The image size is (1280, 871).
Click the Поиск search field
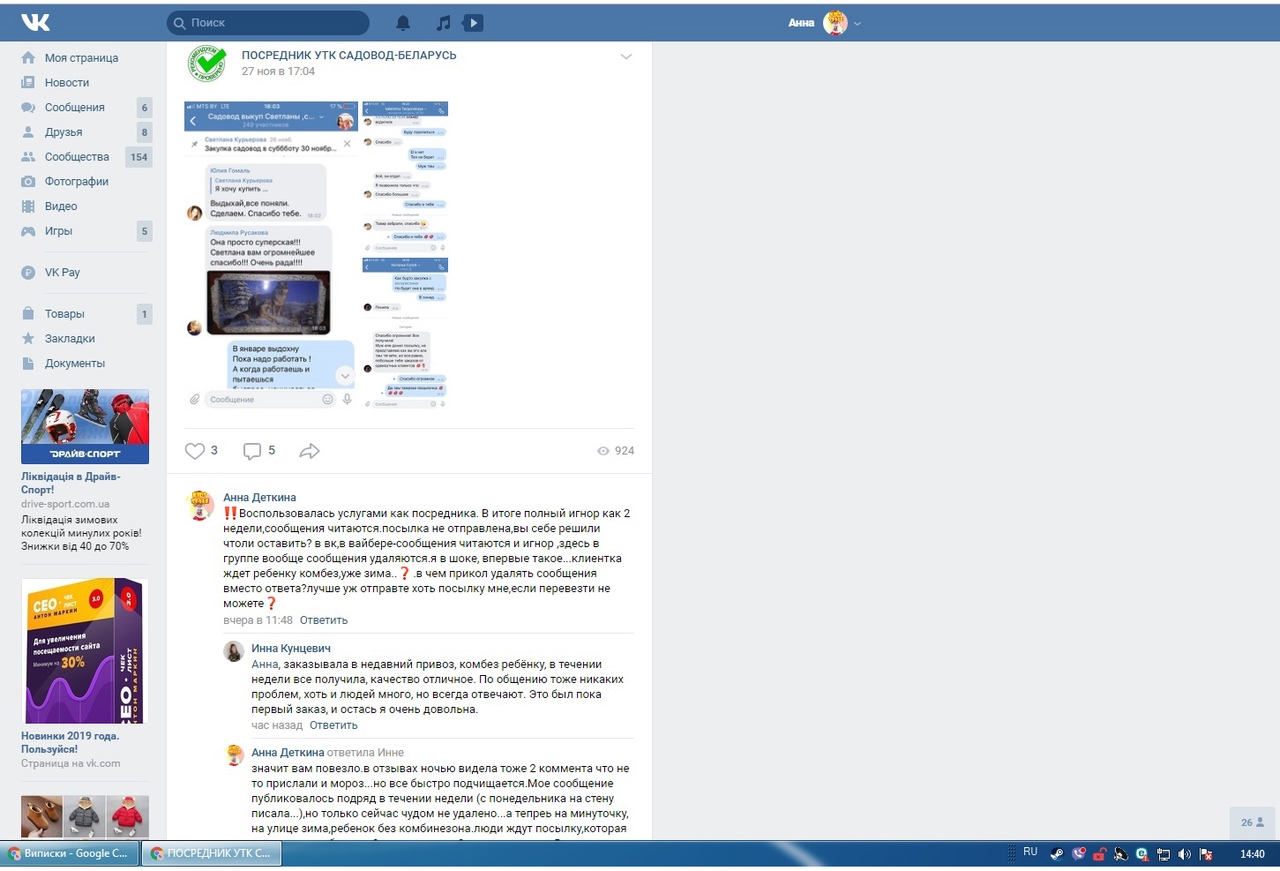click(x=268, y=23)
